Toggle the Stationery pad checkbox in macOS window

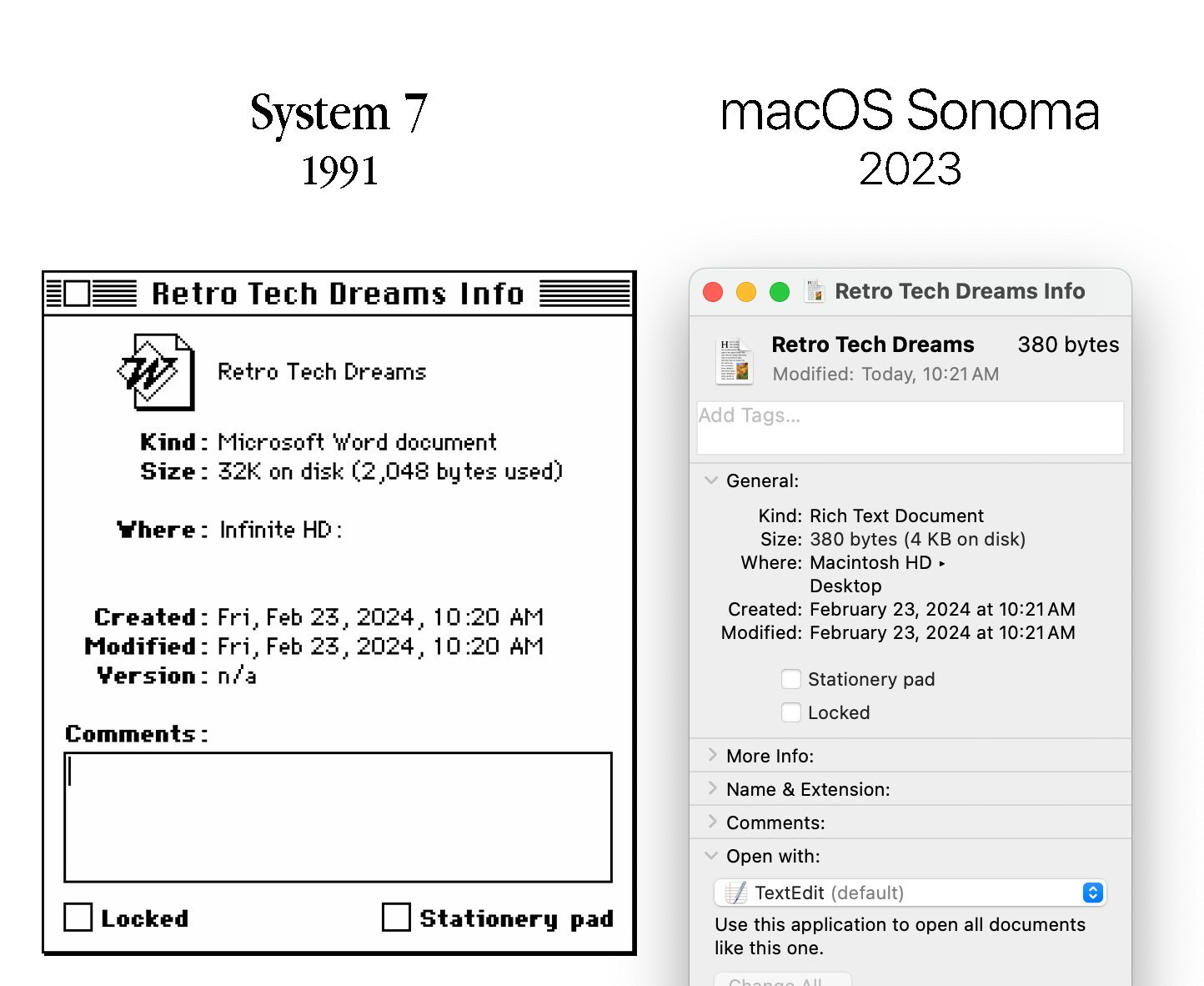791,679
